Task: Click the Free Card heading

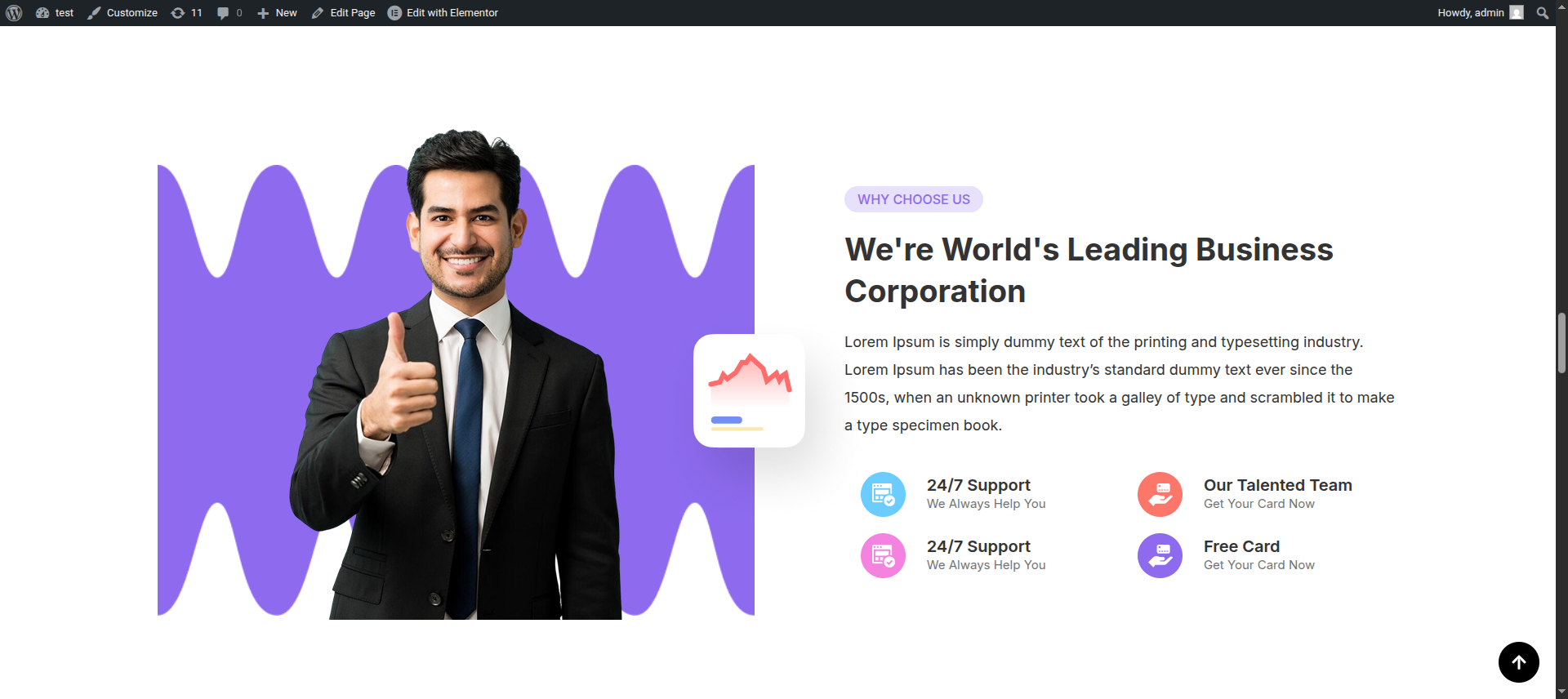Action: tap(1241, 546)
